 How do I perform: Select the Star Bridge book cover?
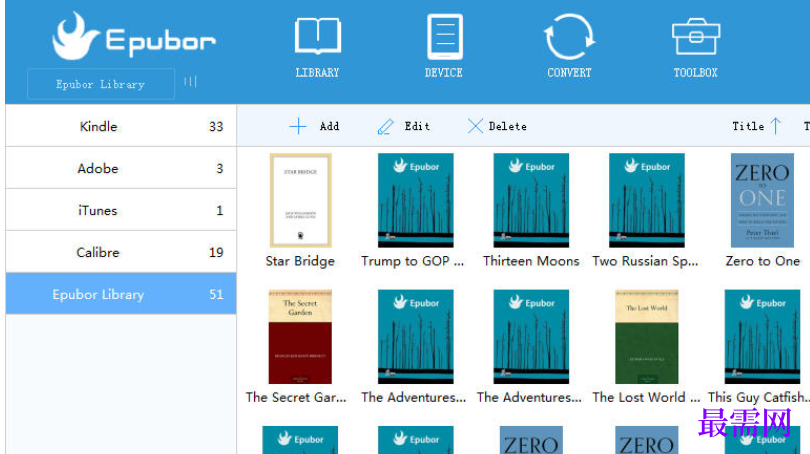click(x=301, y=200)
